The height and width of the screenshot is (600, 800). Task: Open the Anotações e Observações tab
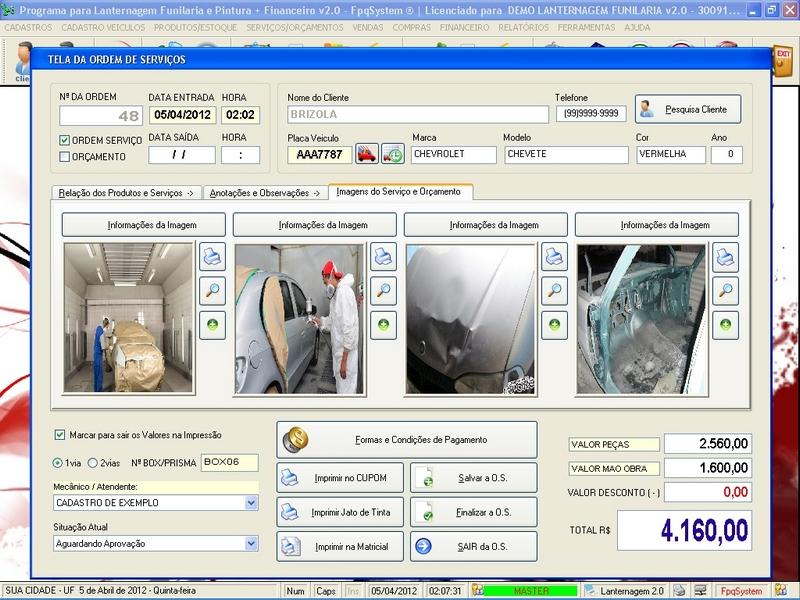tap(264, 192)
